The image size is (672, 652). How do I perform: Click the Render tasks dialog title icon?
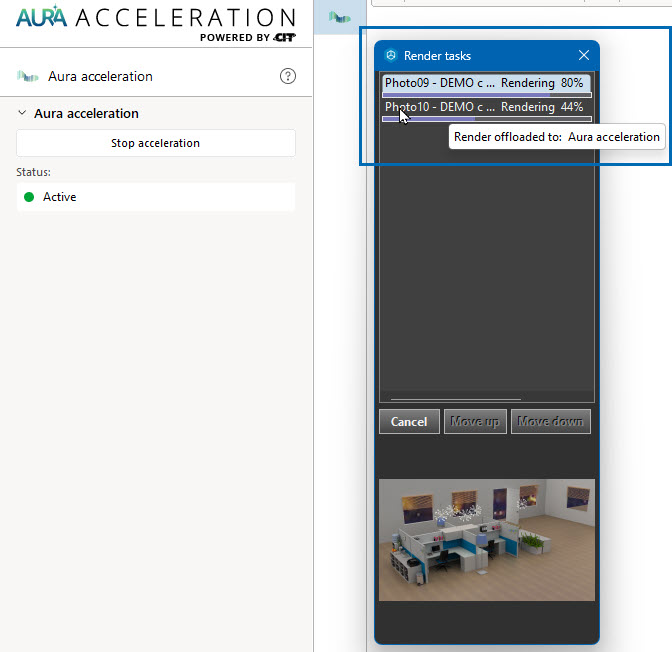click(390, 55)
